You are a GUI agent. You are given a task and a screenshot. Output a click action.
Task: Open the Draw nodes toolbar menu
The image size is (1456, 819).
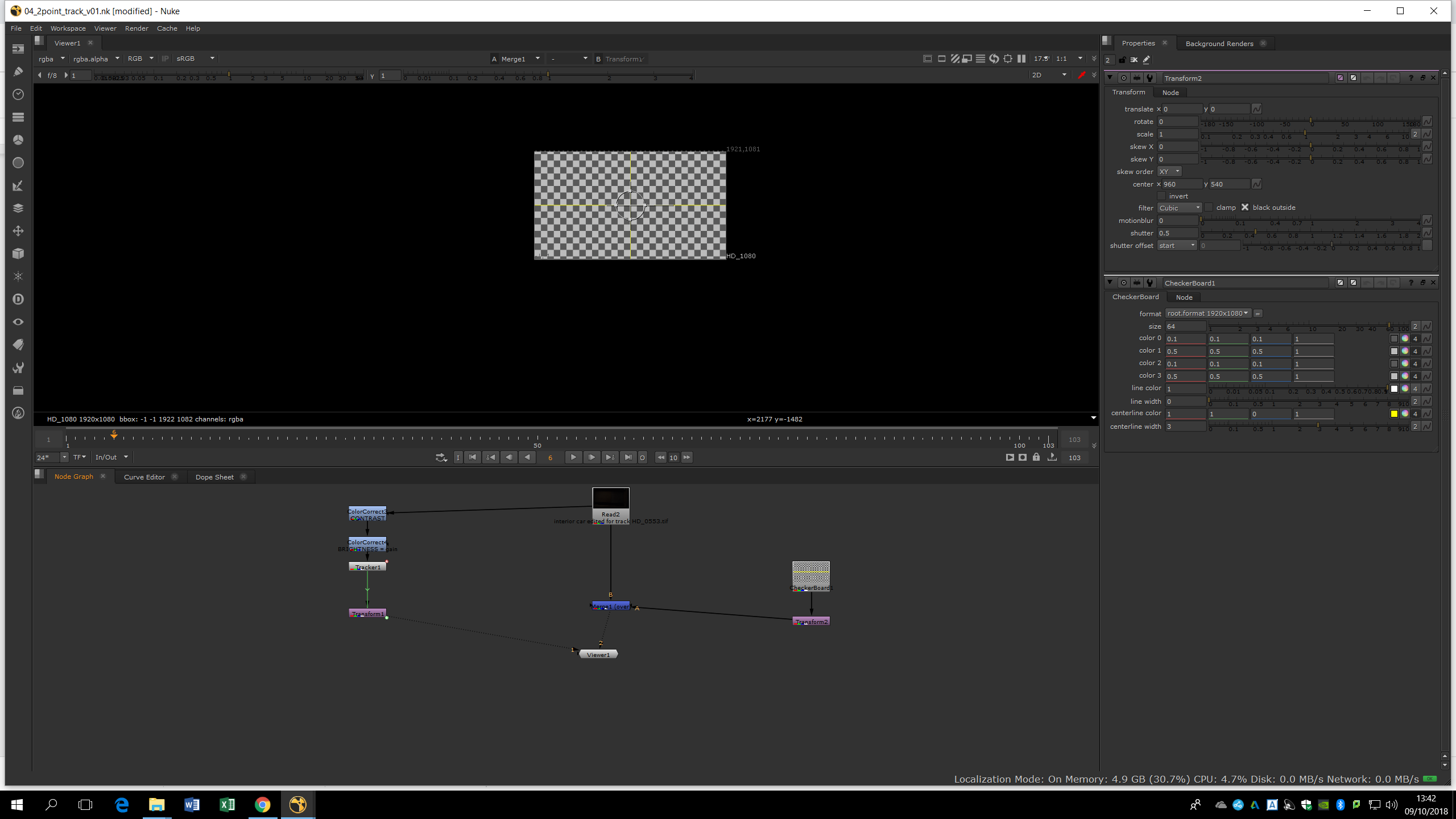coord(18,72)
